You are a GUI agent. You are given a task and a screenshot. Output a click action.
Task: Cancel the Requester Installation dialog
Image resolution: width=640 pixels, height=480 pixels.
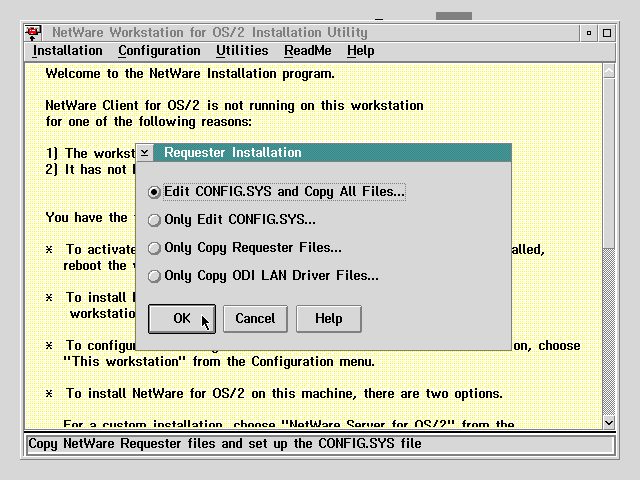coord(255,319)
